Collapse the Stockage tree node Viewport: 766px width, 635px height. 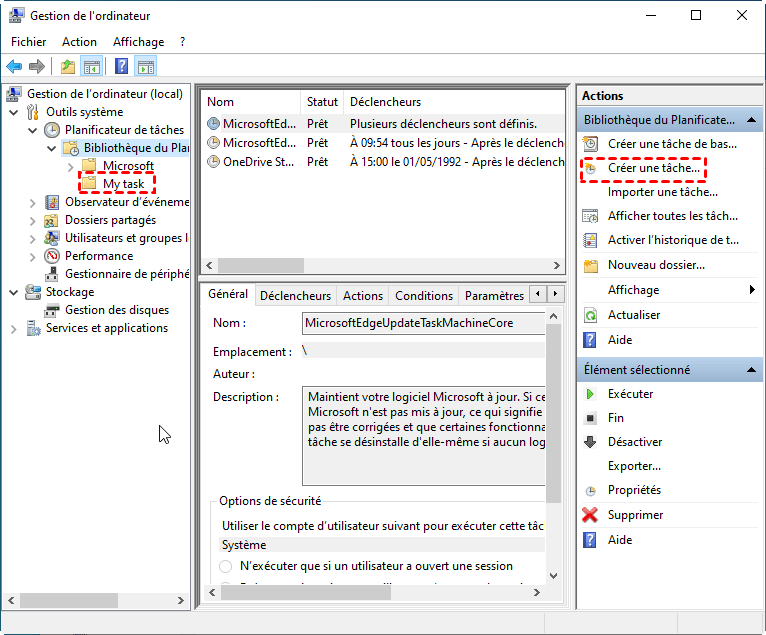point(14,293)
